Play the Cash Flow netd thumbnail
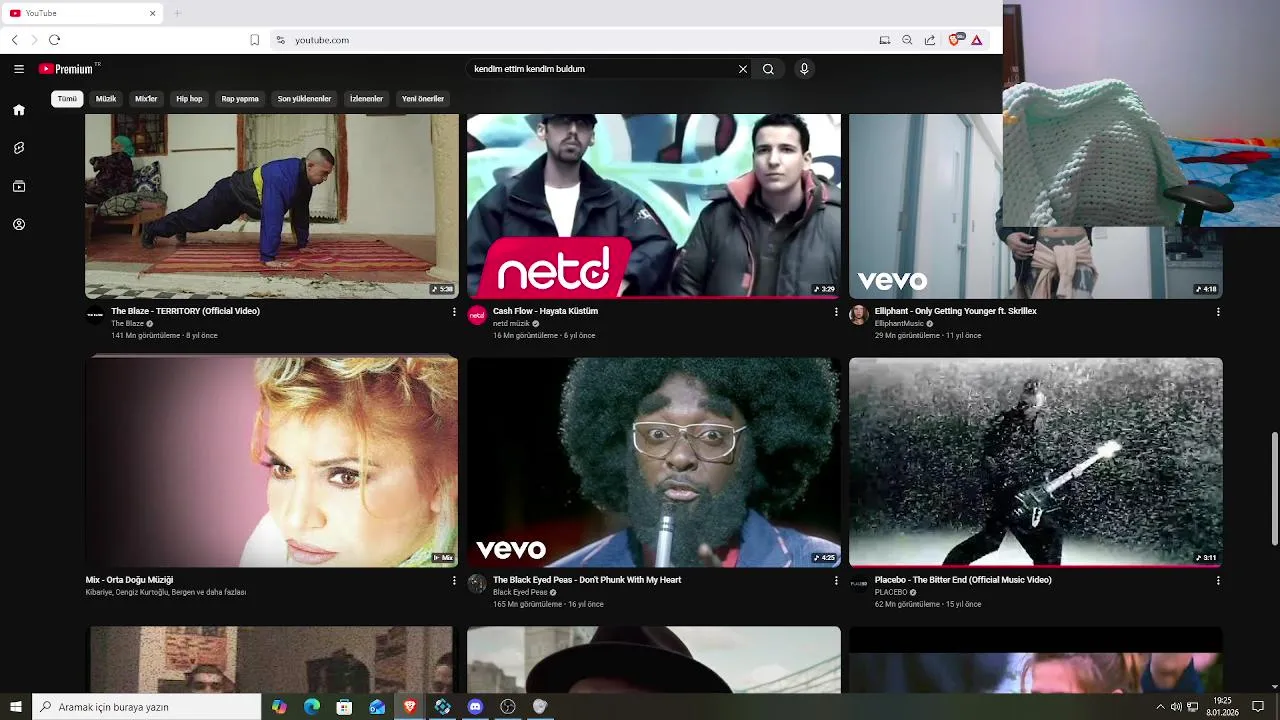The image size is (1280, 720). [x=654, y=206]
